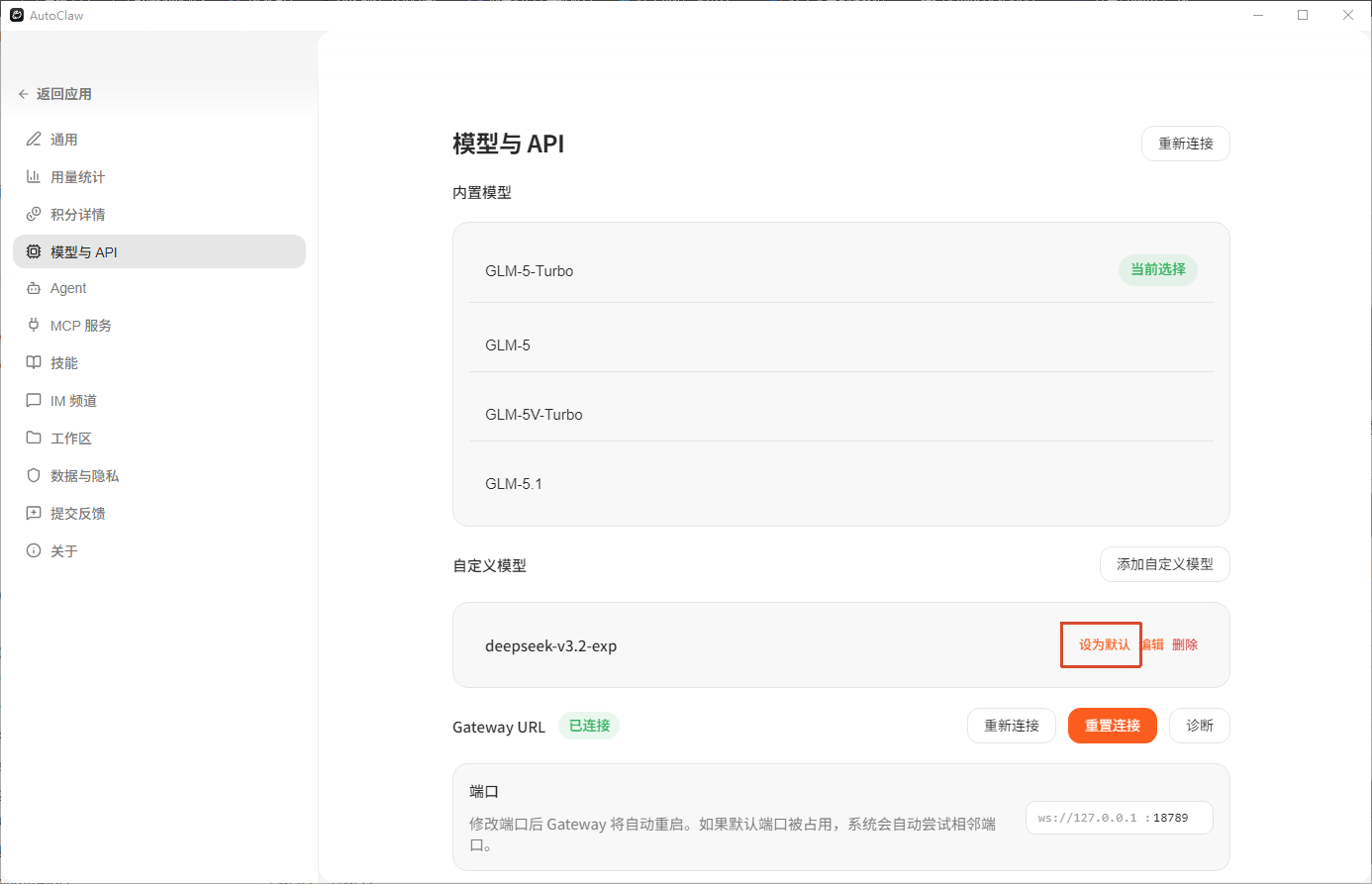The image size is (1372, 884).
Task: Click the 当前选择 badge on GLM-5-Turbo
Action: pos(1158,269)
